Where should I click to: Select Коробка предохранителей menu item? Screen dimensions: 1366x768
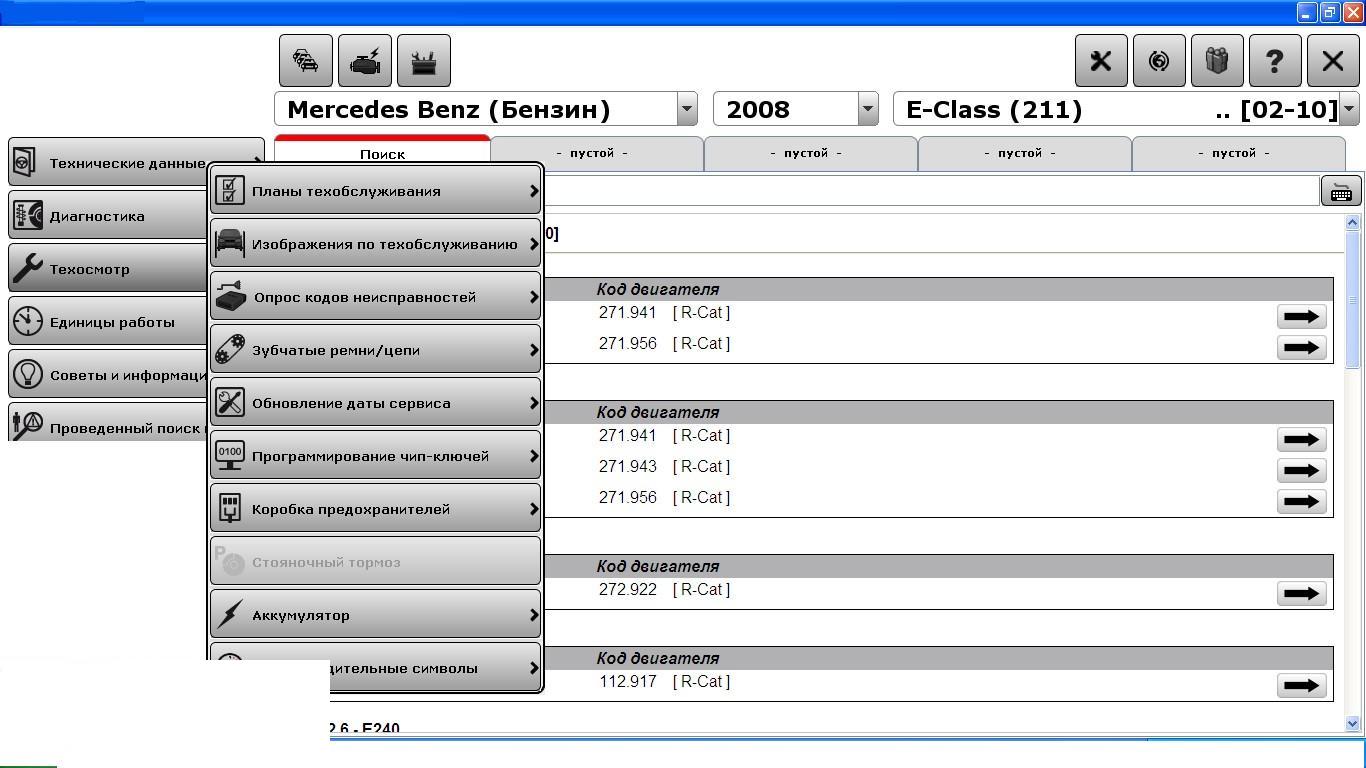coord(376,508)
